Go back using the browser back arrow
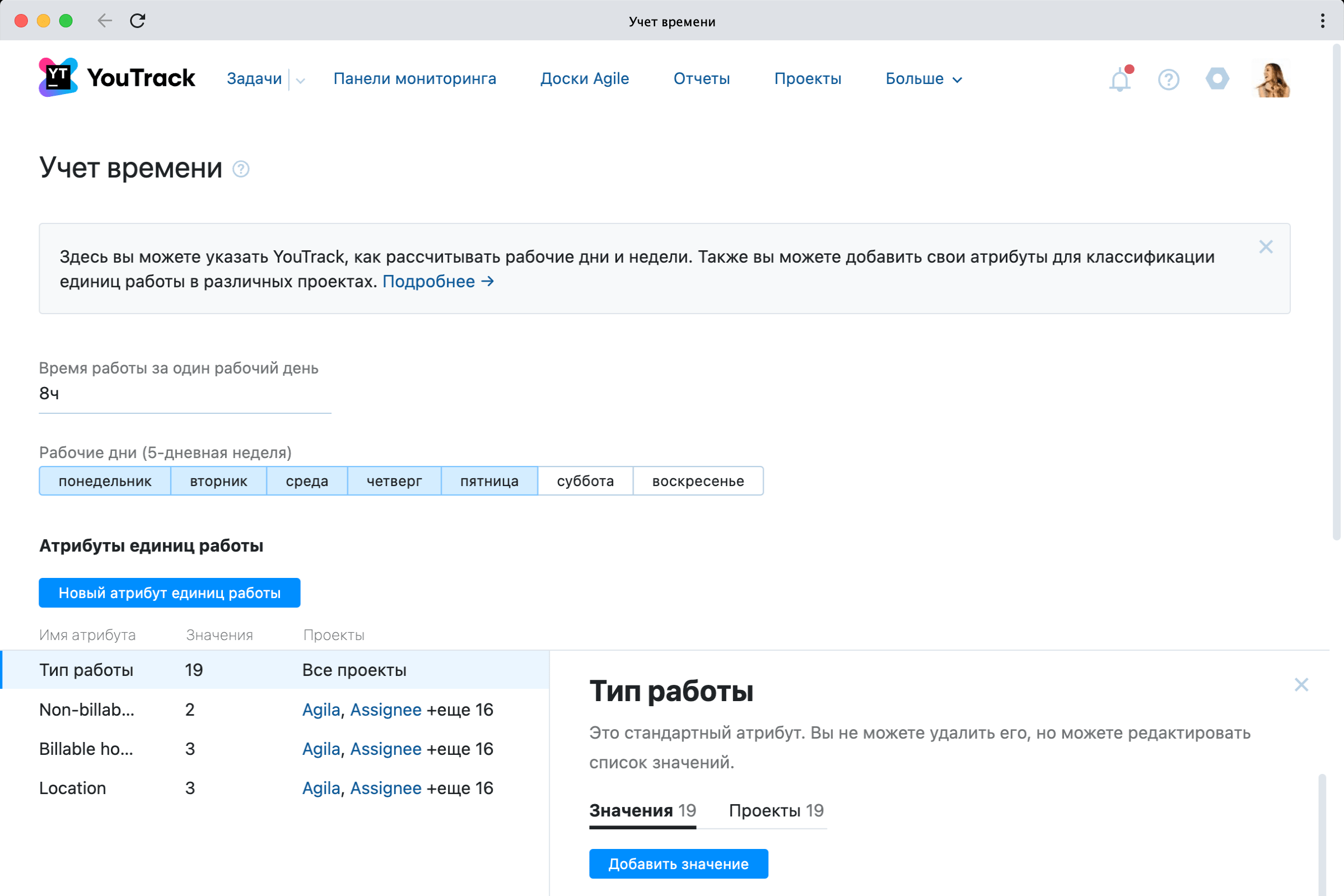Viewport: 1344px width, 896px height. [105, 21]
